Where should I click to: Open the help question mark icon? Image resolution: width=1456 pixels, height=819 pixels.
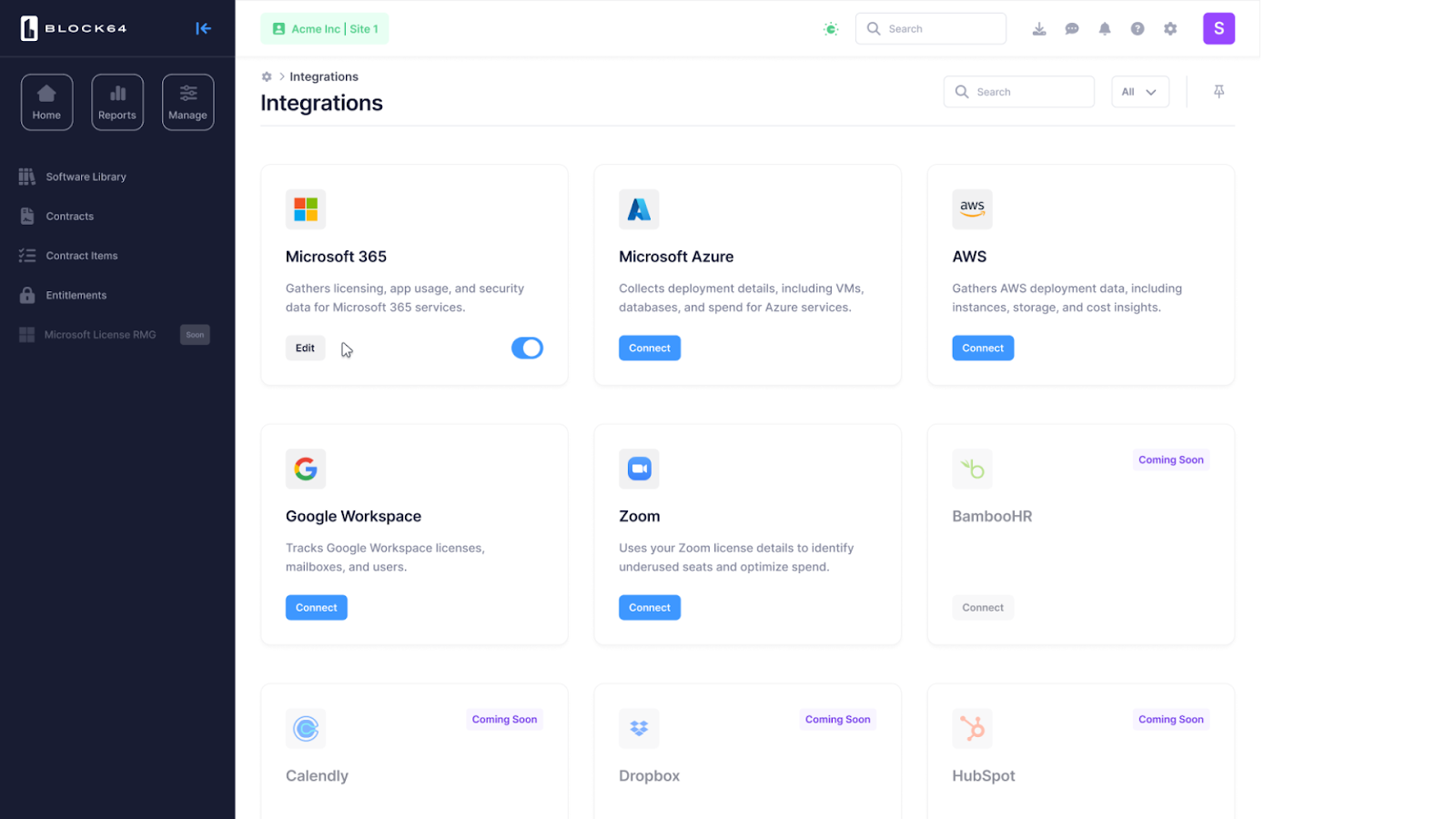[1137, 29]
